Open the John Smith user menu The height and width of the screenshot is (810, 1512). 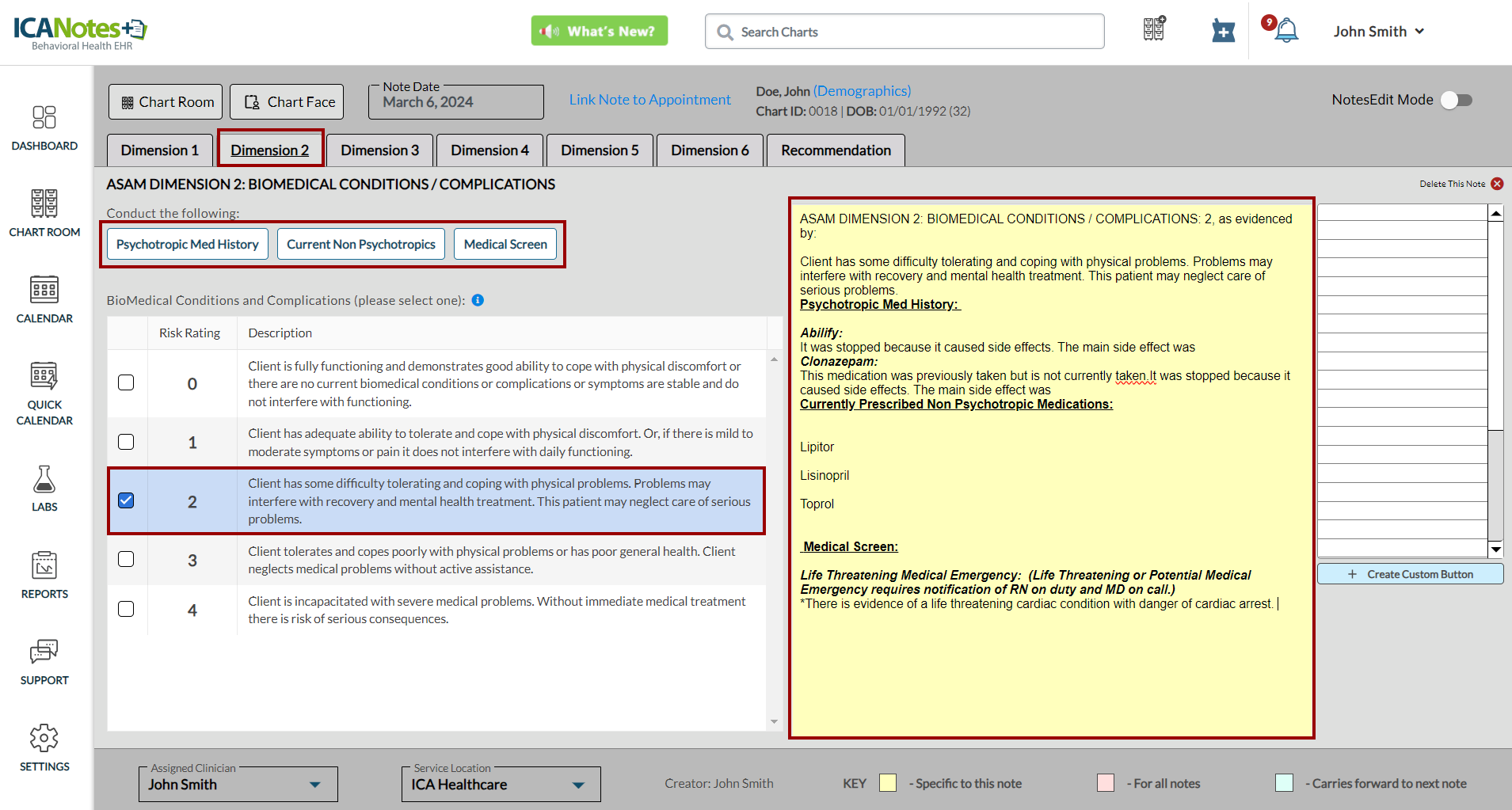1378,32
